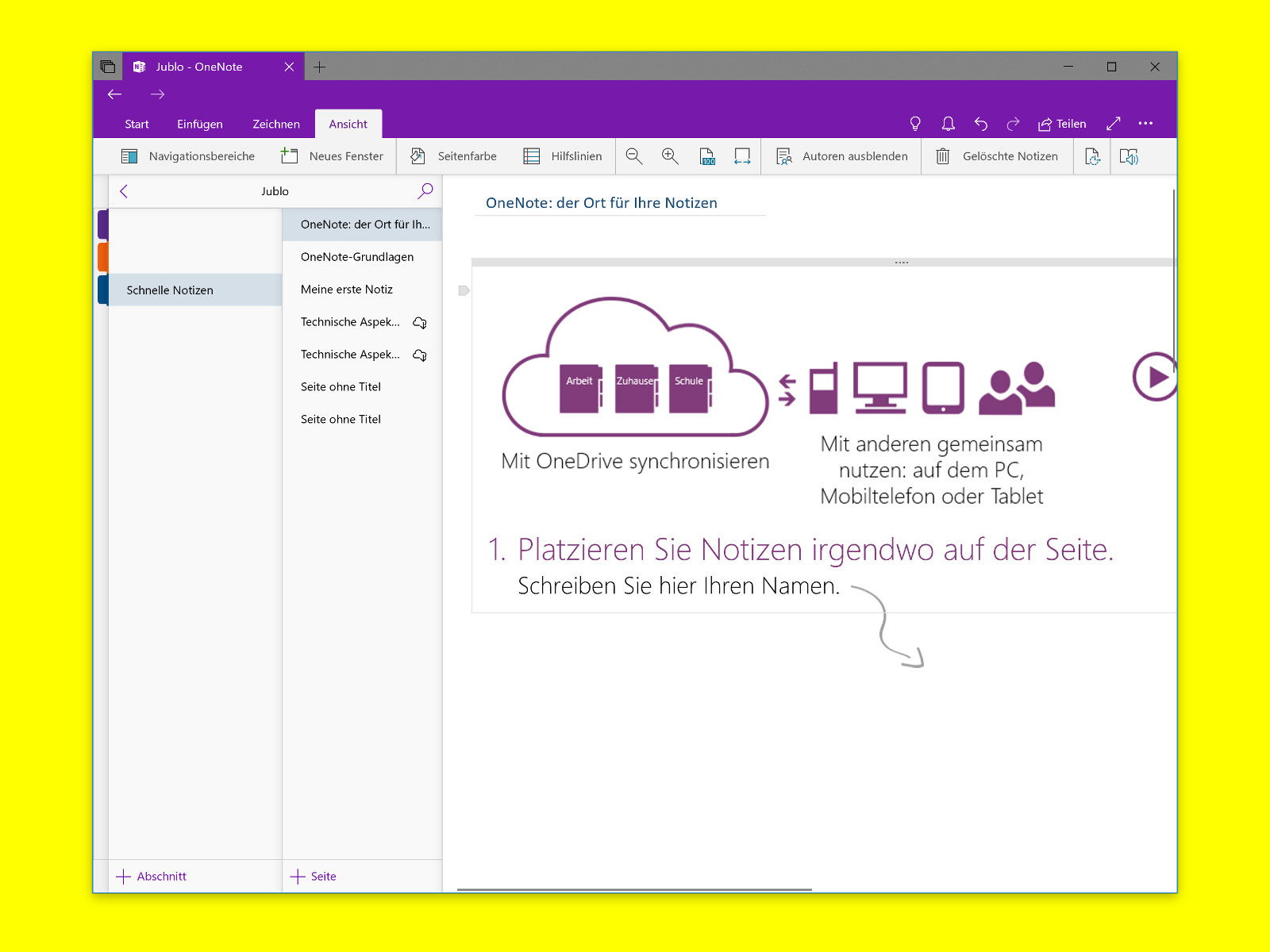
Task: Click the text Schreiben Sie hier Ihren Namen
Action: tap(679, 585)
